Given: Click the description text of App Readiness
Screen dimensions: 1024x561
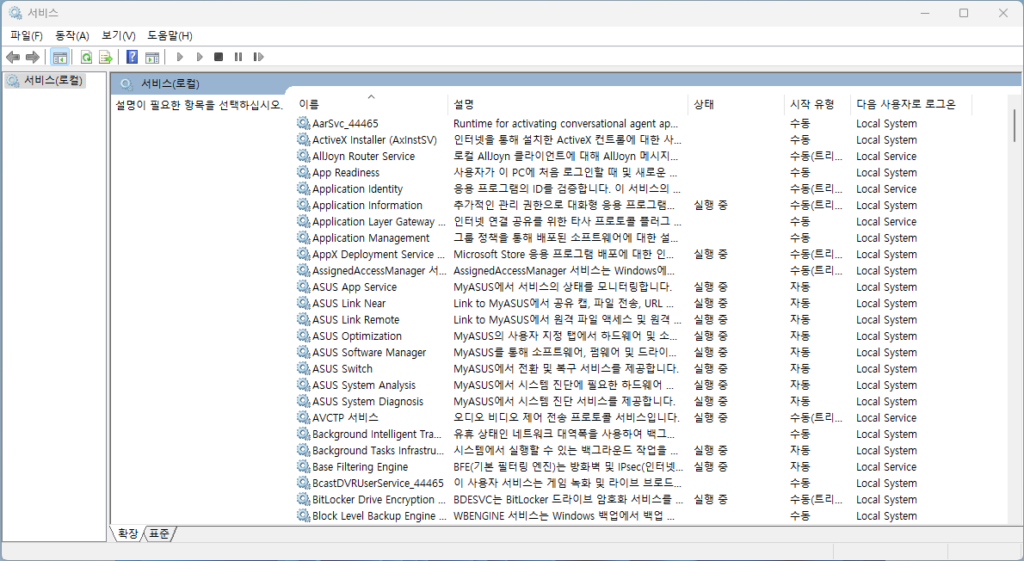Looking at the screenshot, I should 566,172.
